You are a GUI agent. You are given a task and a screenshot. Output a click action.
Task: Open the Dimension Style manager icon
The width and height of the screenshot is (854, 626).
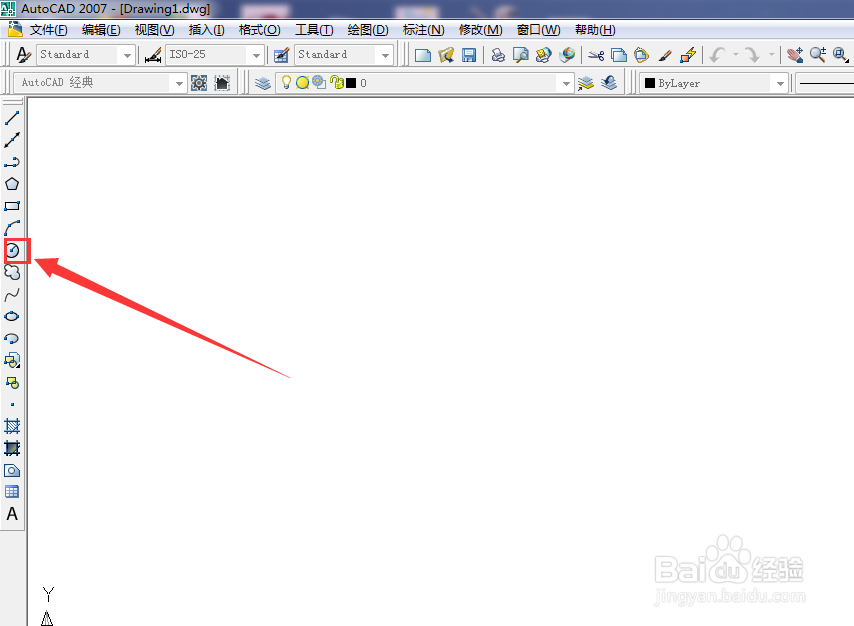coord(152,54)
